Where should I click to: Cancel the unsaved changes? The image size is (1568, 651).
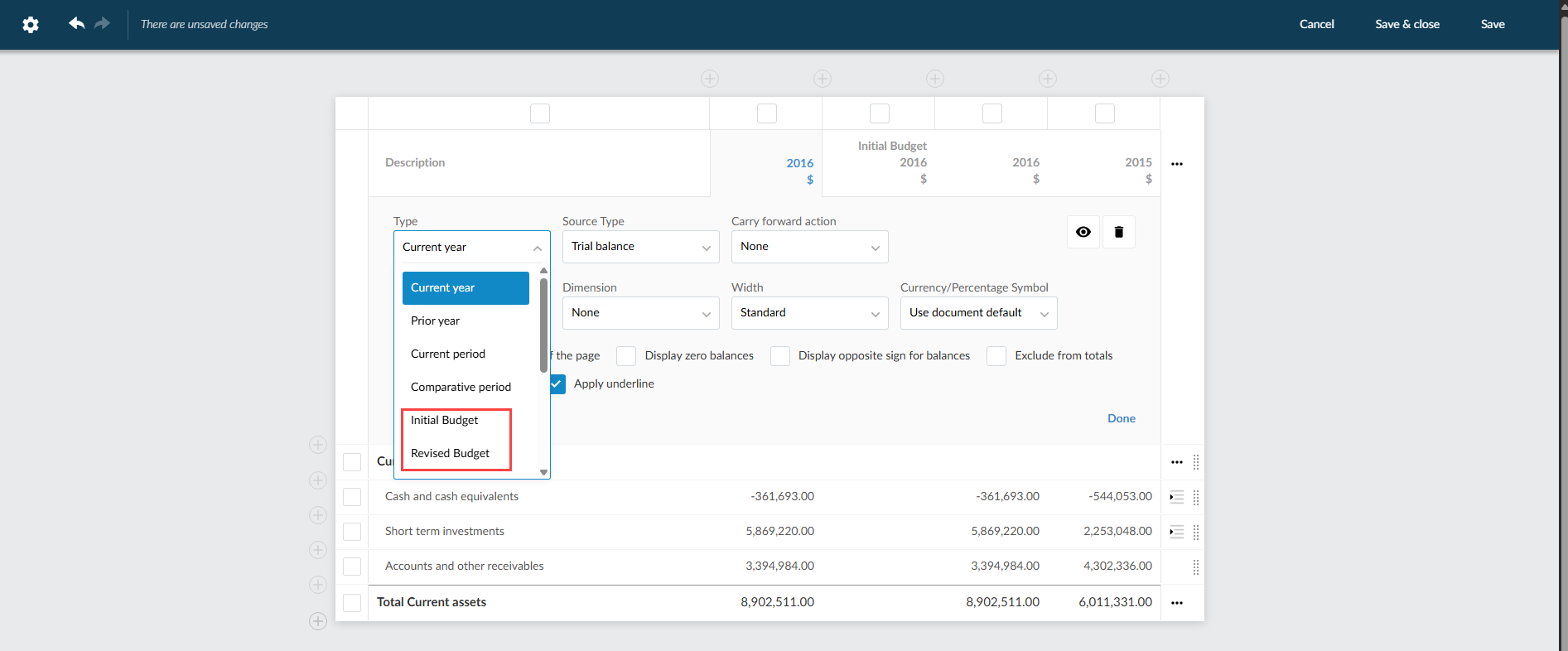(1317, 24)
